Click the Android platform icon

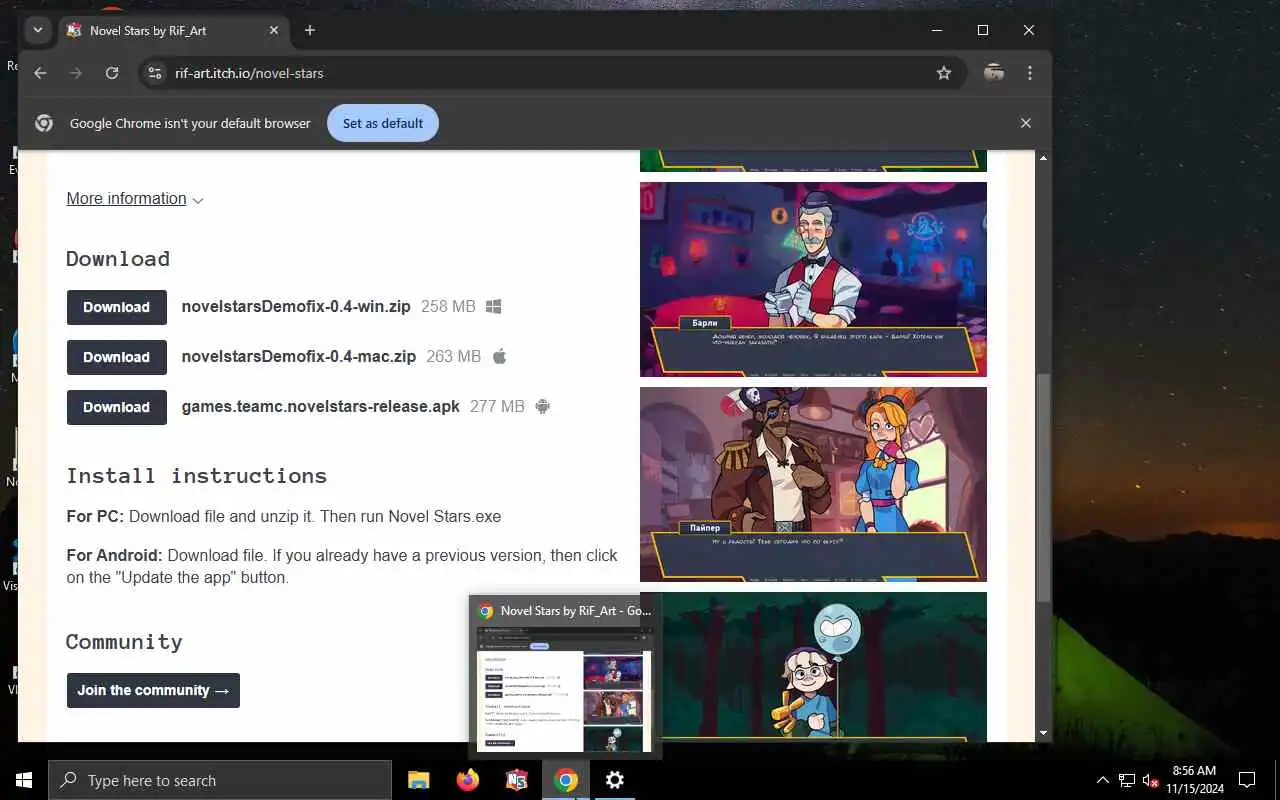coord(542,406)
